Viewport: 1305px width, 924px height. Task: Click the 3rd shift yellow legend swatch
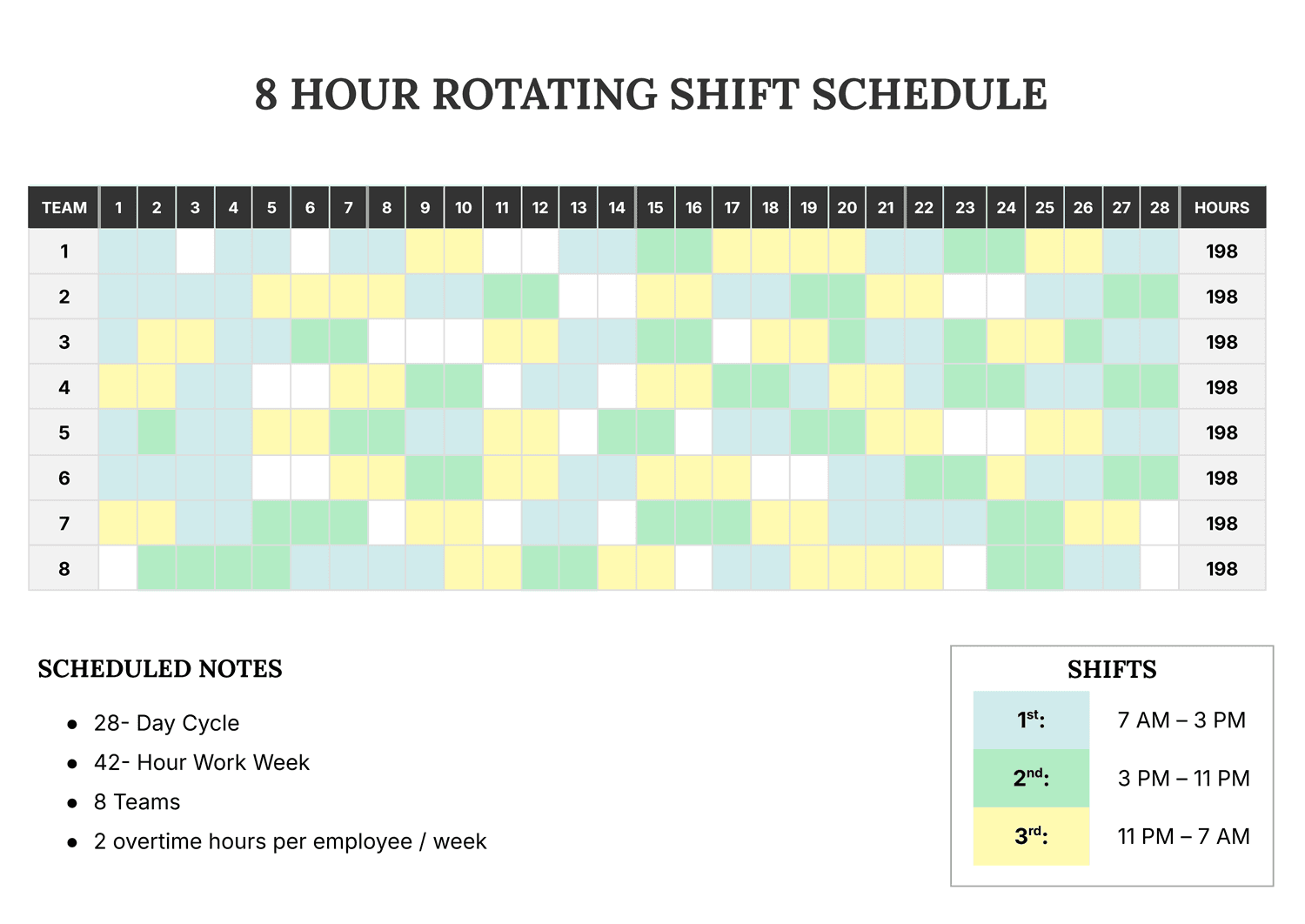click(1031, 836)
